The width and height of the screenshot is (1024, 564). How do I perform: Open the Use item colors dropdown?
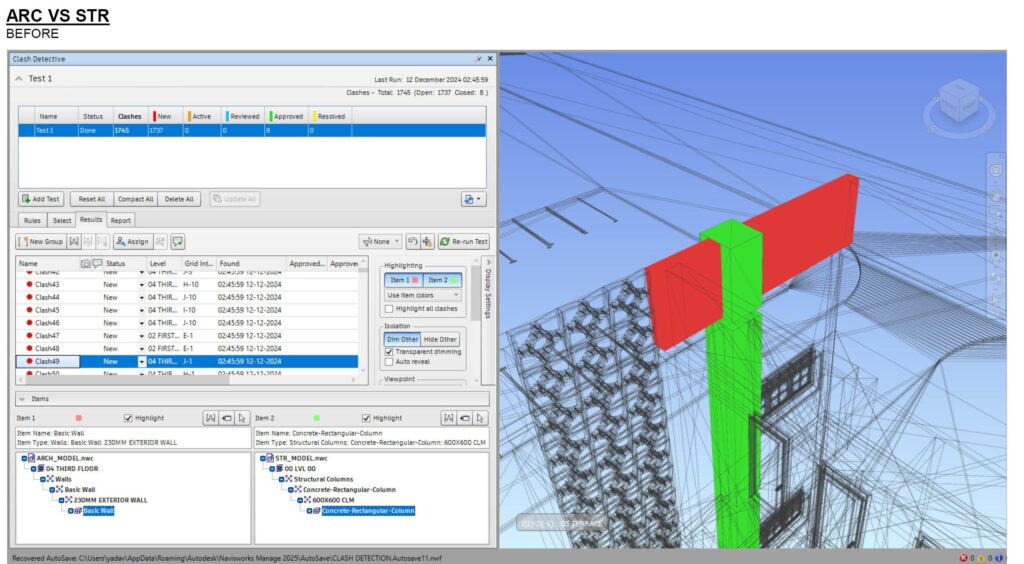423,295
